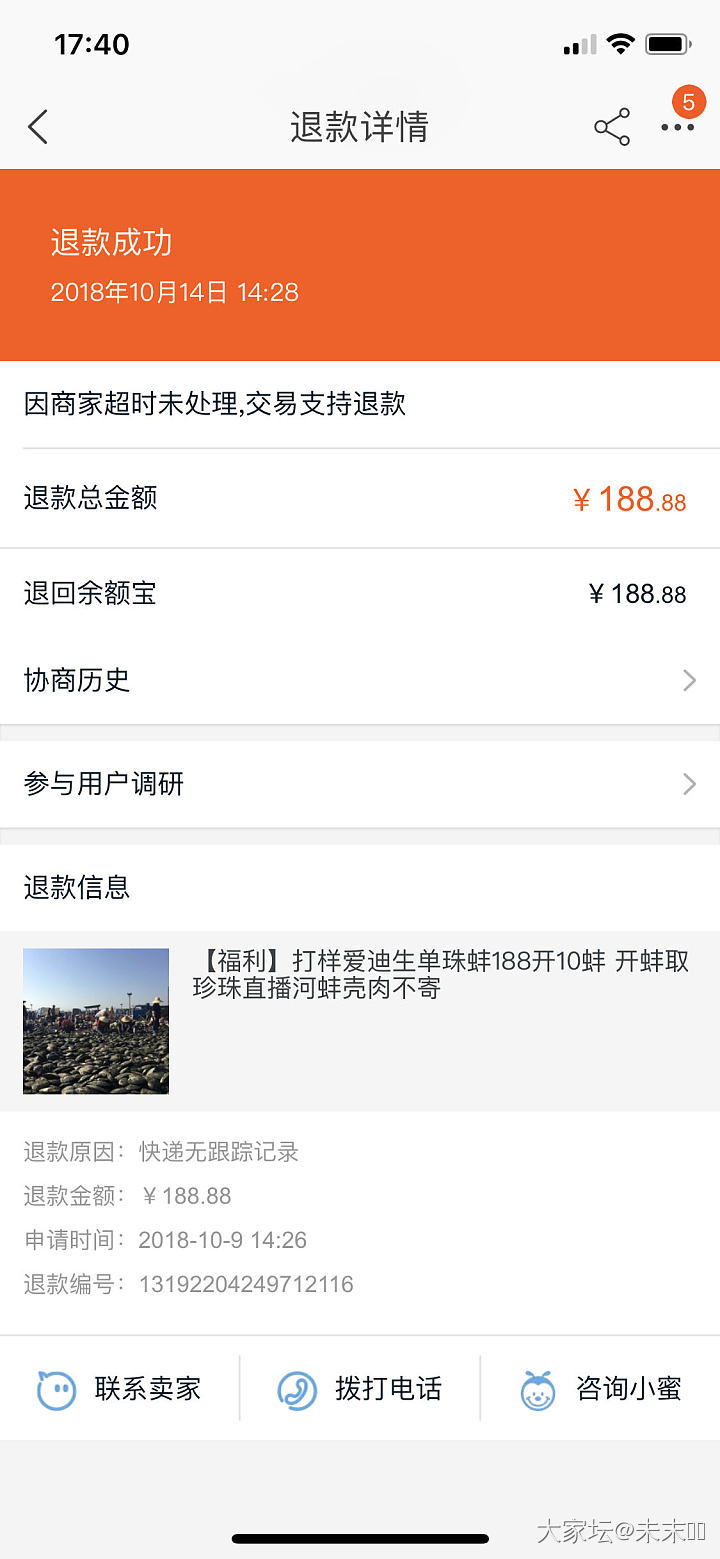720x1559 pixels.
Task: Tap the refund number 13192204249712116
Action: point(246,1284)
